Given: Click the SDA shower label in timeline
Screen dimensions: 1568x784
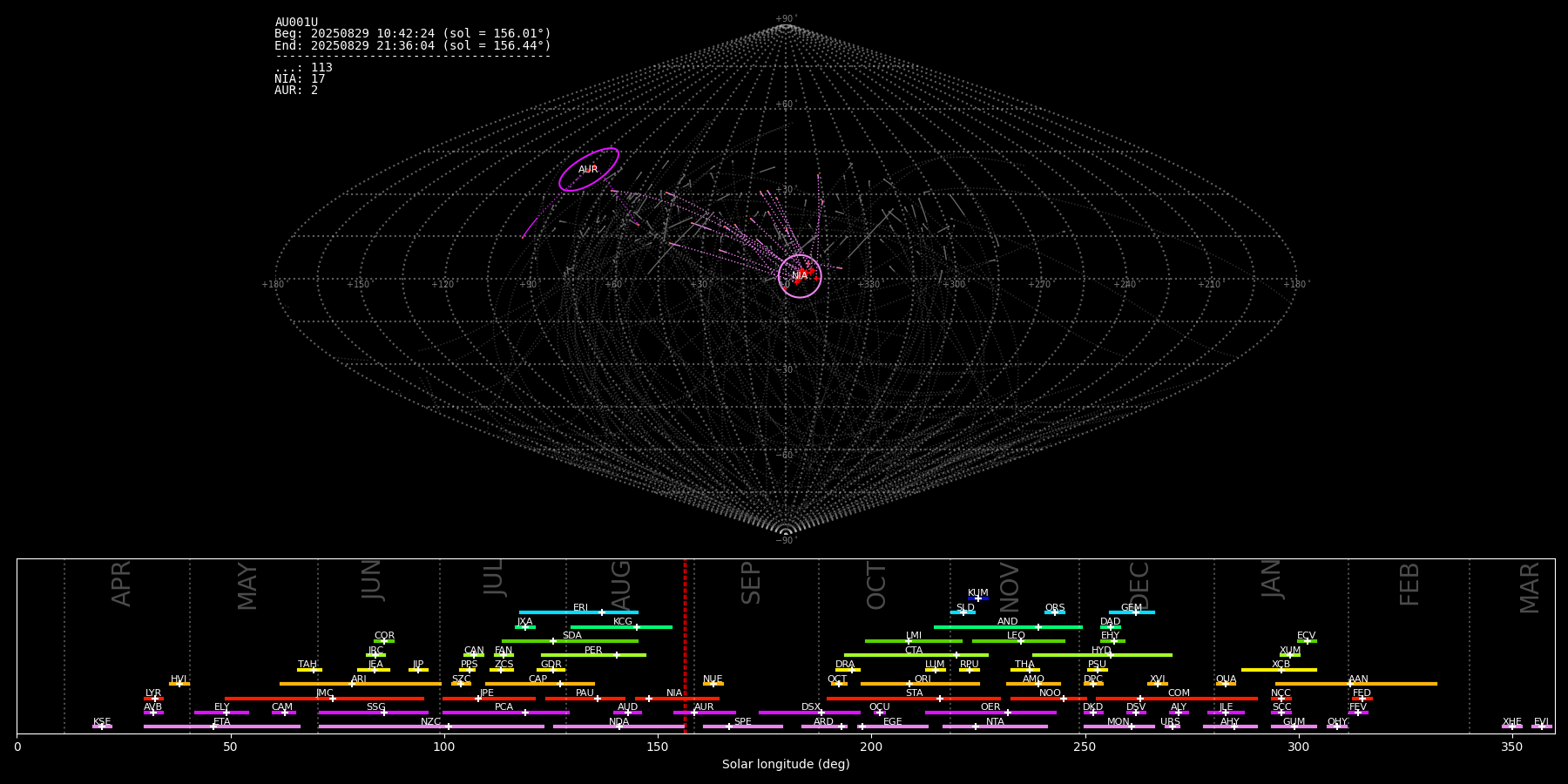Looking at the screenshot, I should click(571, 636).
